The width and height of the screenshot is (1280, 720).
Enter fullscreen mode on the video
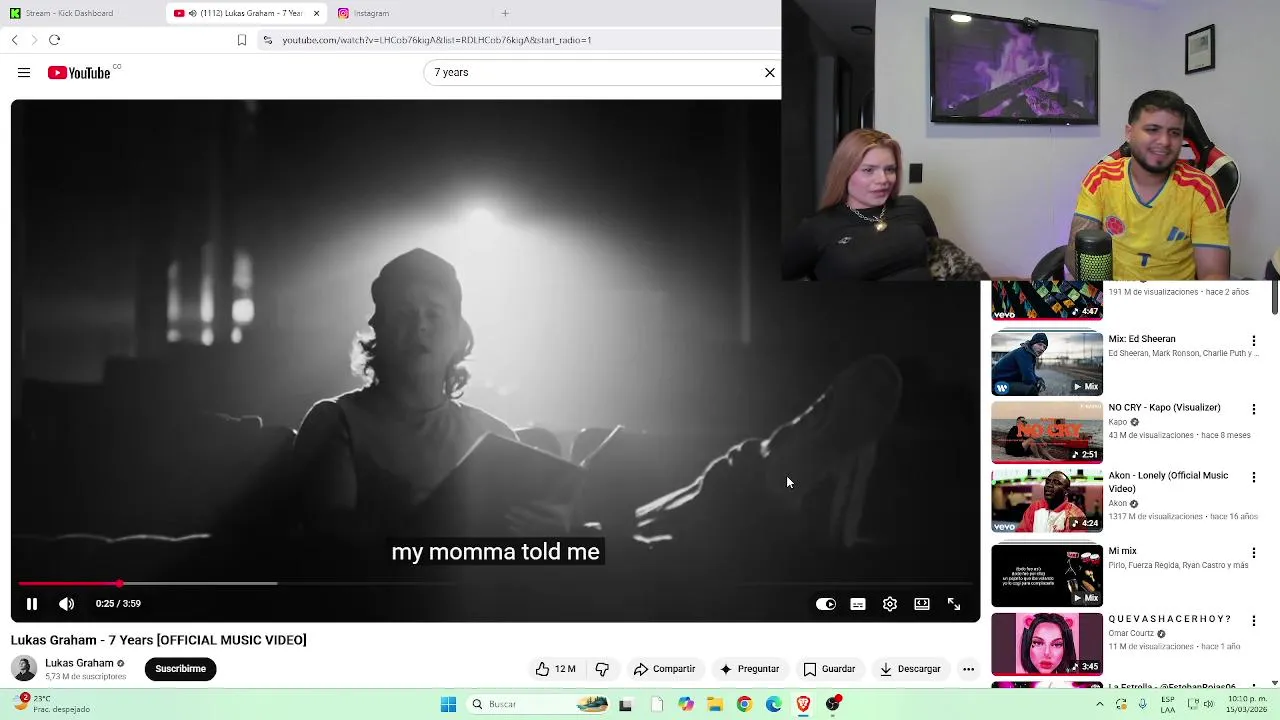pos(954,604)
